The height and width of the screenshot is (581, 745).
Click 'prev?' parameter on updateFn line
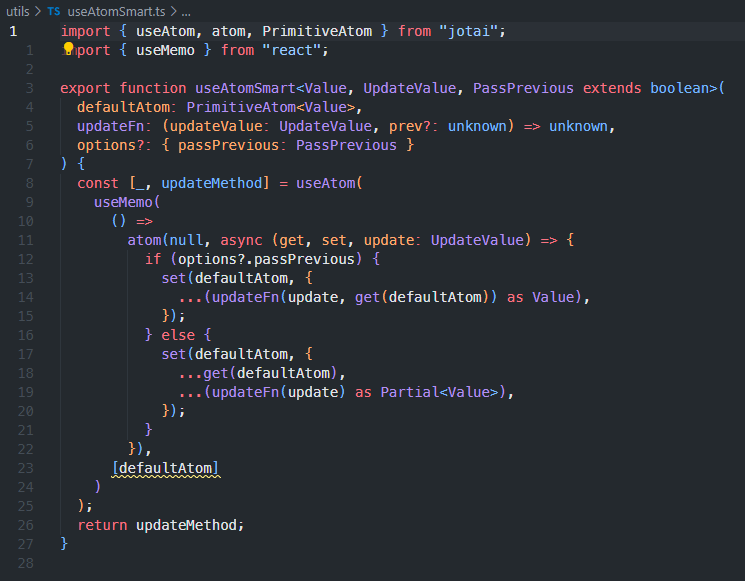click(410, 126)
